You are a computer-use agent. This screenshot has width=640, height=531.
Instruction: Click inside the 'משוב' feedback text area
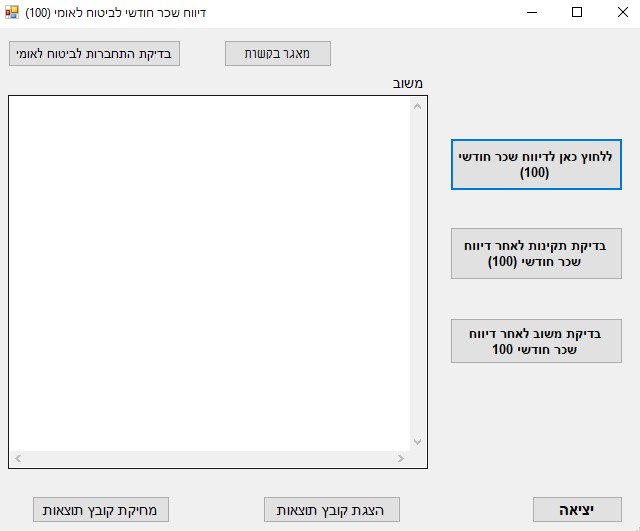point(209,273)
